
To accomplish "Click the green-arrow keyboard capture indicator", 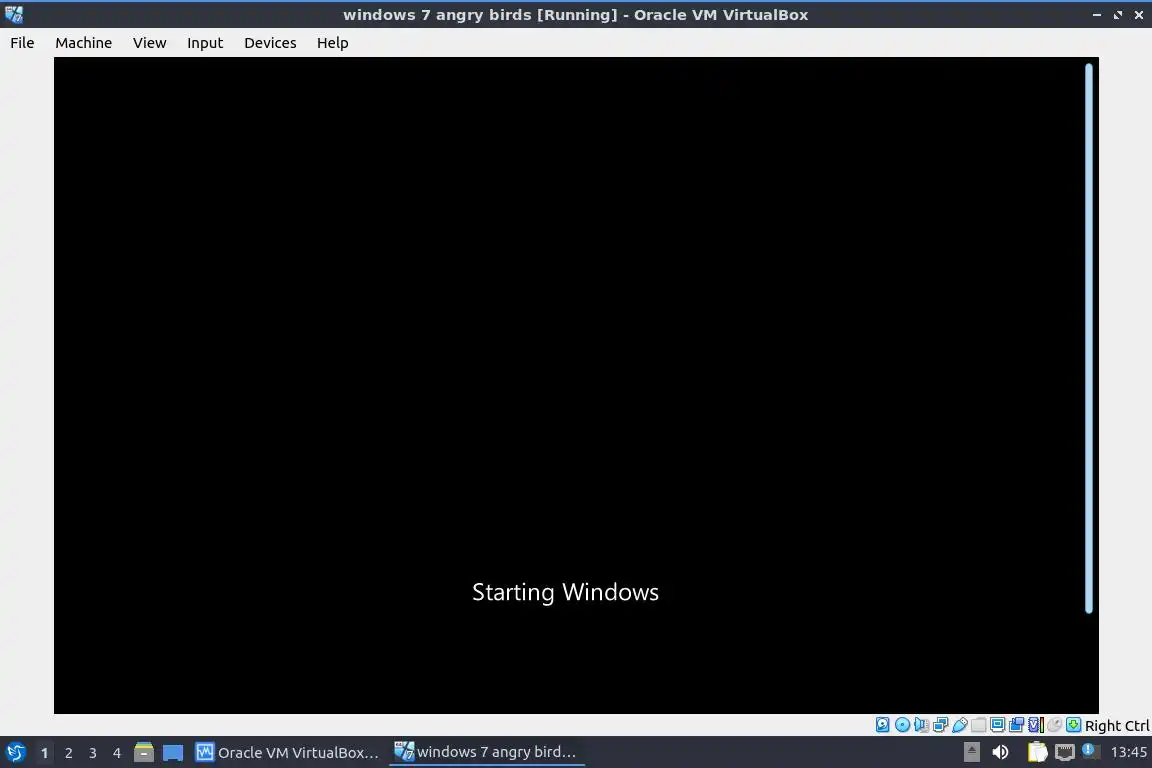I will click(x=1073, y=725).
